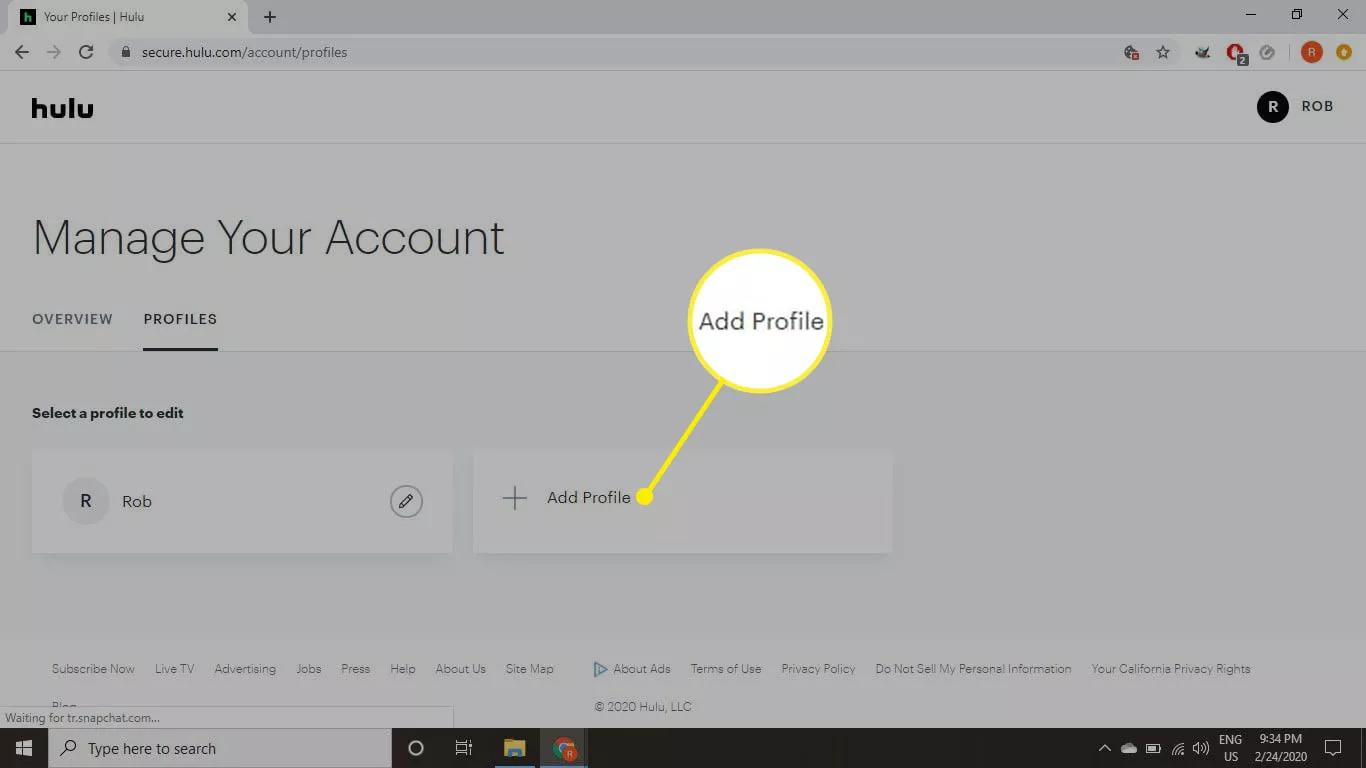Open the Site Map footer link

point(529,669)
